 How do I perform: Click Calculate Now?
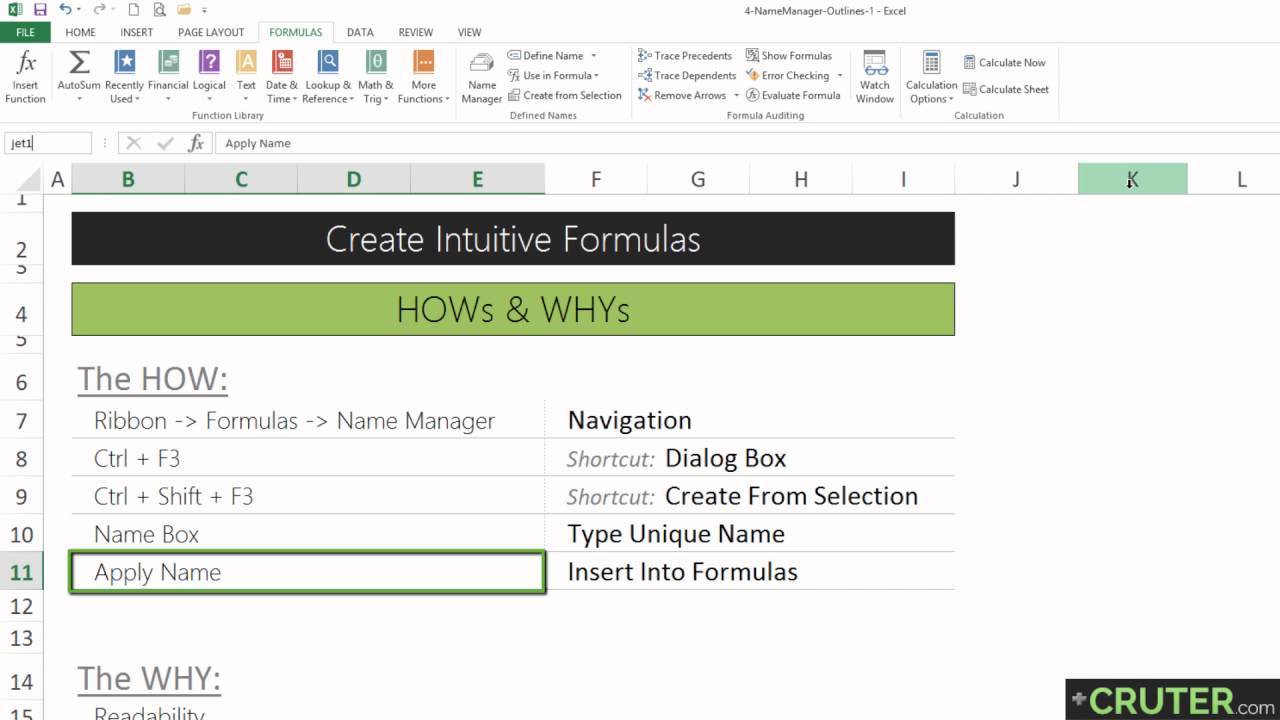point(1004,62)
